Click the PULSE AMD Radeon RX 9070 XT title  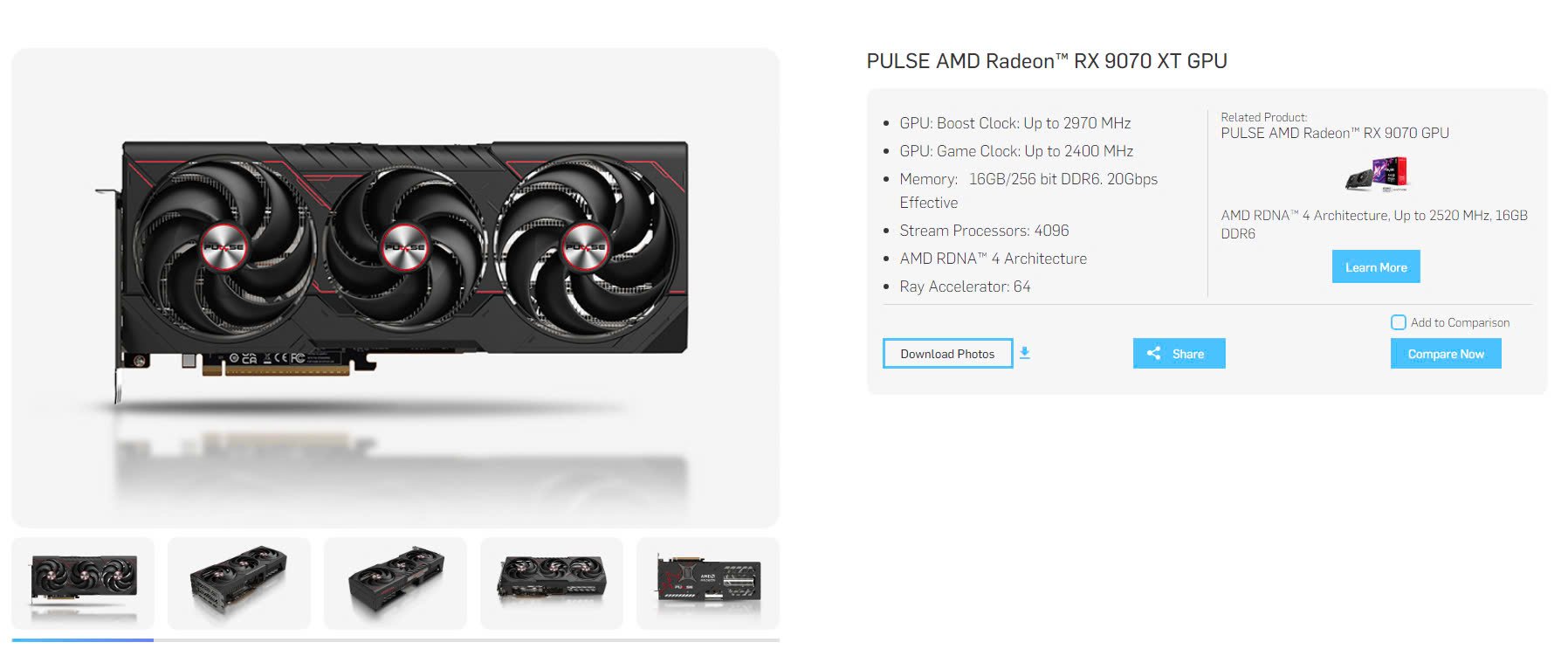point(1047,61)
